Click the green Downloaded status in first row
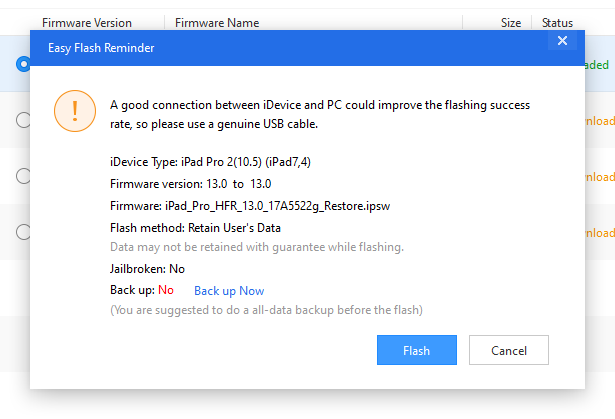615x419 pixels. (x=598, y=65)
